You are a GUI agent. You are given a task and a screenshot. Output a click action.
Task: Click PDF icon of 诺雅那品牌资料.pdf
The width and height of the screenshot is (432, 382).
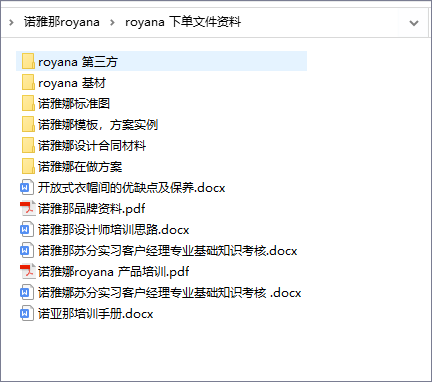click(x=27, y=208)
